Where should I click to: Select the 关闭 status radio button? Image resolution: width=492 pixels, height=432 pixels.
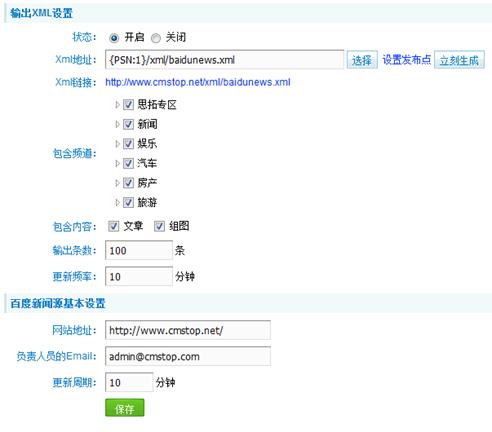pos(156,38)
